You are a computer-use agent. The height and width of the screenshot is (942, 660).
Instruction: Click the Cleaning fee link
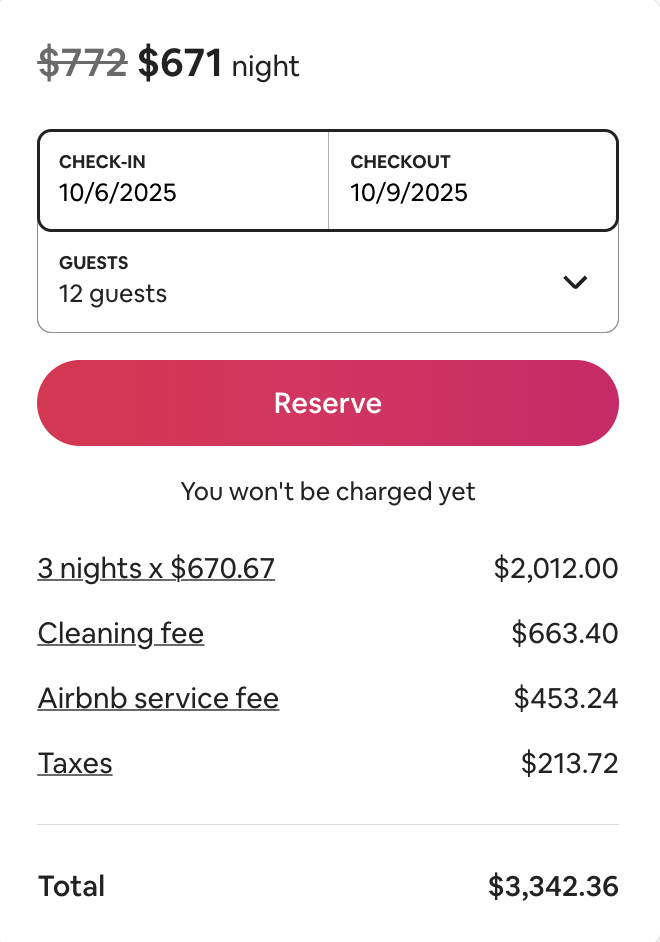pyautogui.click(x=121, y=634)
